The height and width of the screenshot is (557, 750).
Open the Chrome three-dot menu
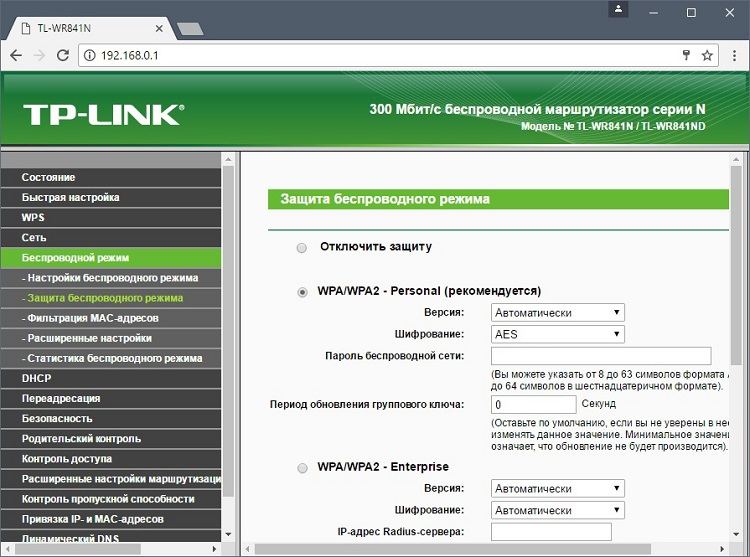point(733,56)
